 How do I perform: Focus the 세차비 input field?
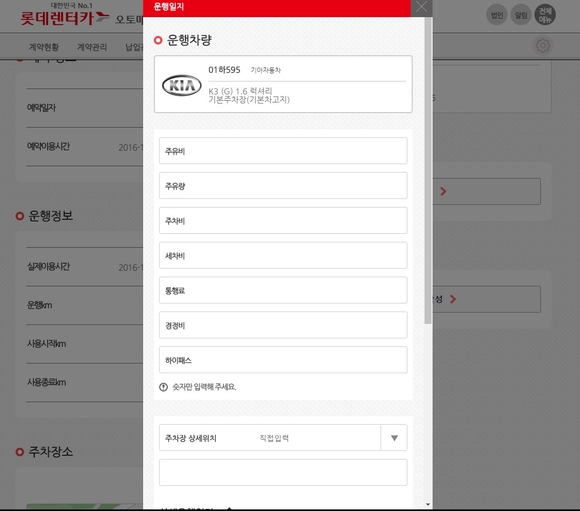pos(283,255)
